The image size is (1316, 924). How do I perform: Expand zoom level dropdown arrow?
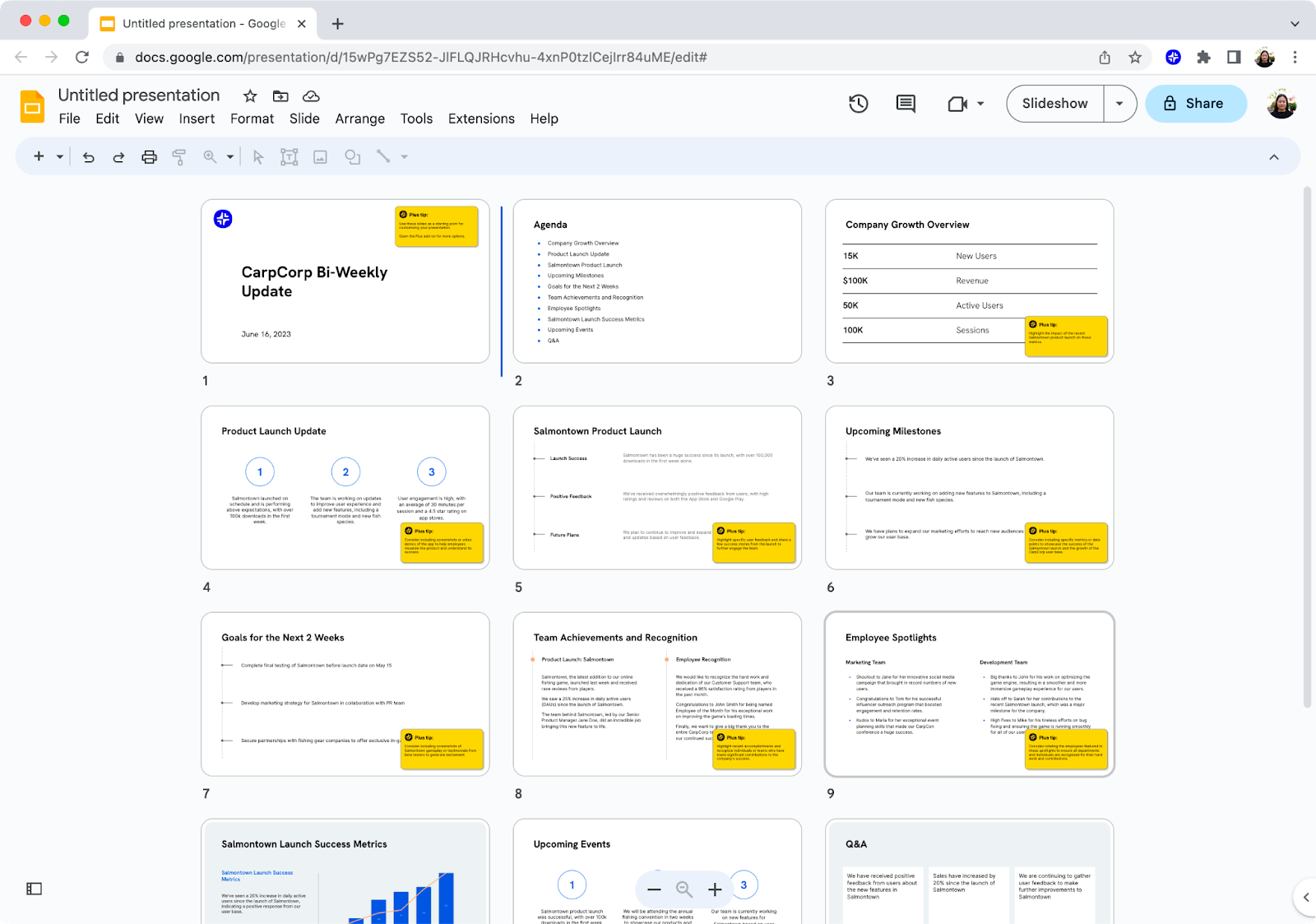230,156
